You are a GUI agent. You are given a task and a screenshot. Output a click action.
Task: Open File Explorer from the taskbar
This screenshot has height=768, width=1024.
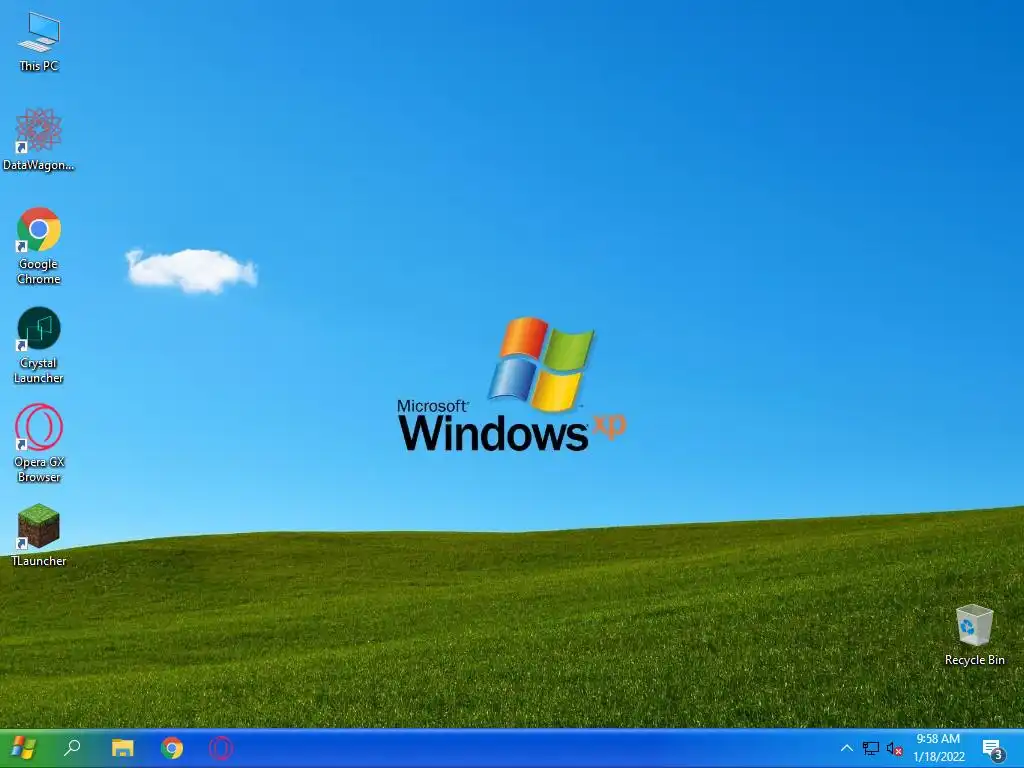(x=122, y=748)
